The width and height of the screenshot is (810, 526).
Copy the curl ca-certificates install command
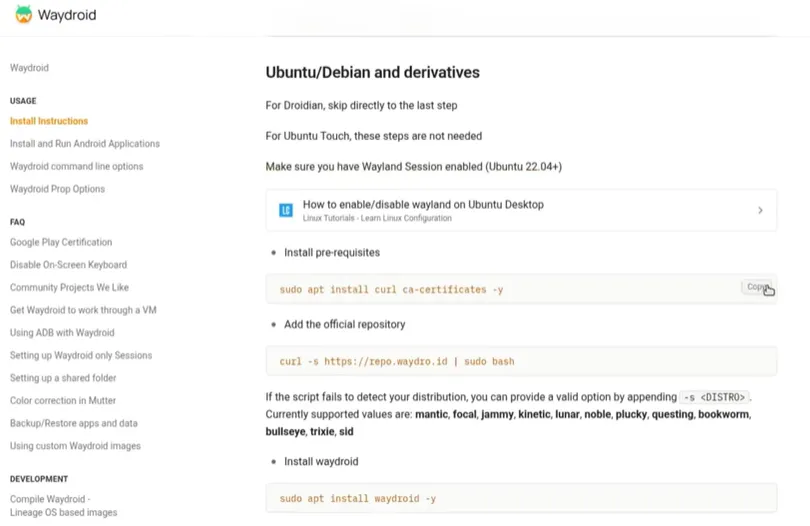tap(758, 287)
